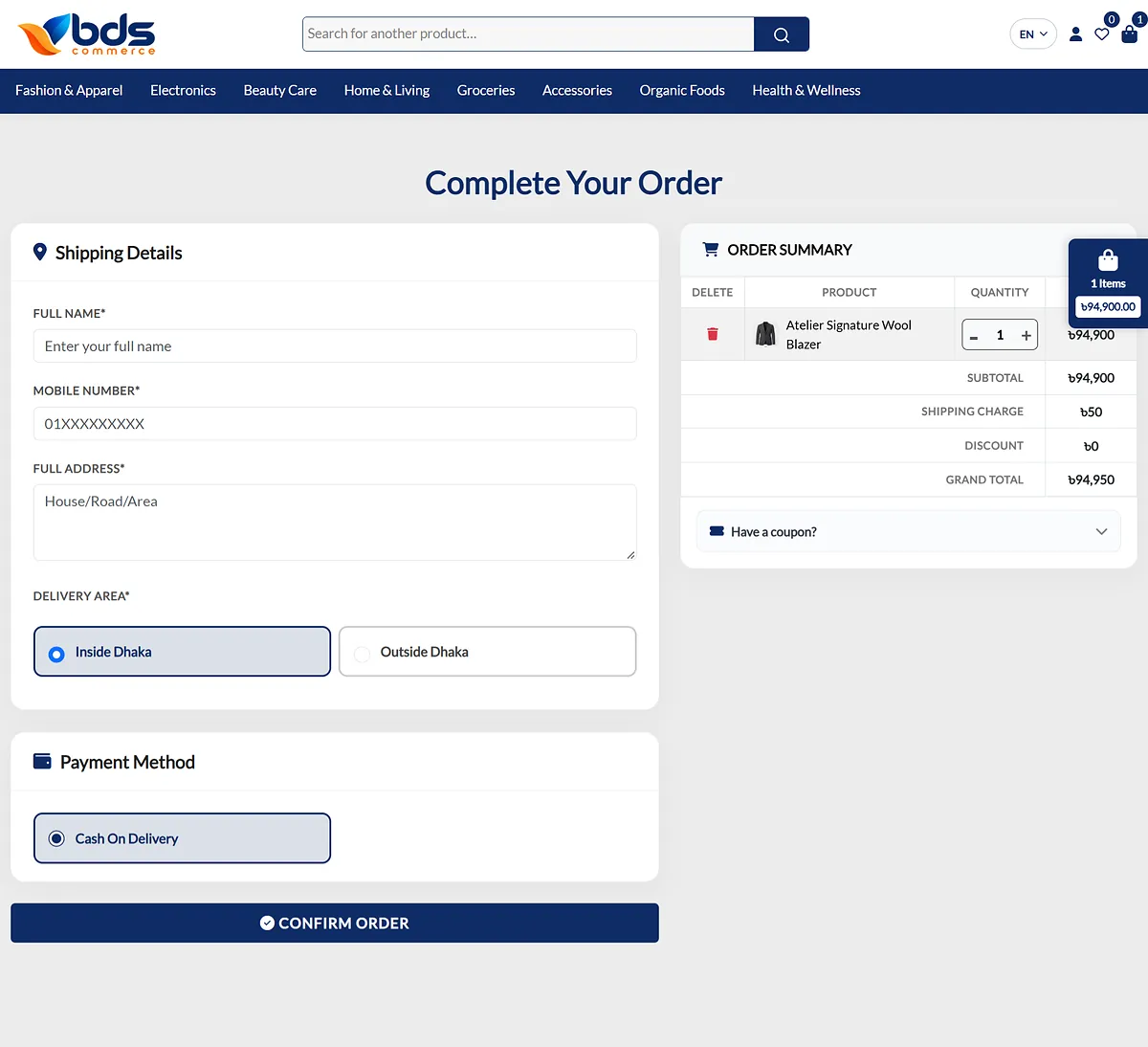Click the Order Summary cart icon

point(711,249)
